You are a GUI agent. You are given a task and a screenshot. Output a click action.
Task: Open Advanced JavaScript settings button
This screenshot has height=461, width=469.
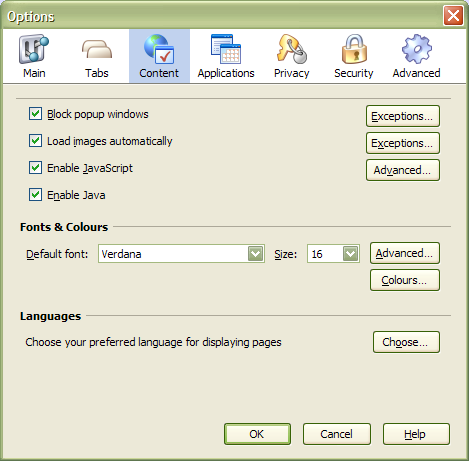[403, 170]
